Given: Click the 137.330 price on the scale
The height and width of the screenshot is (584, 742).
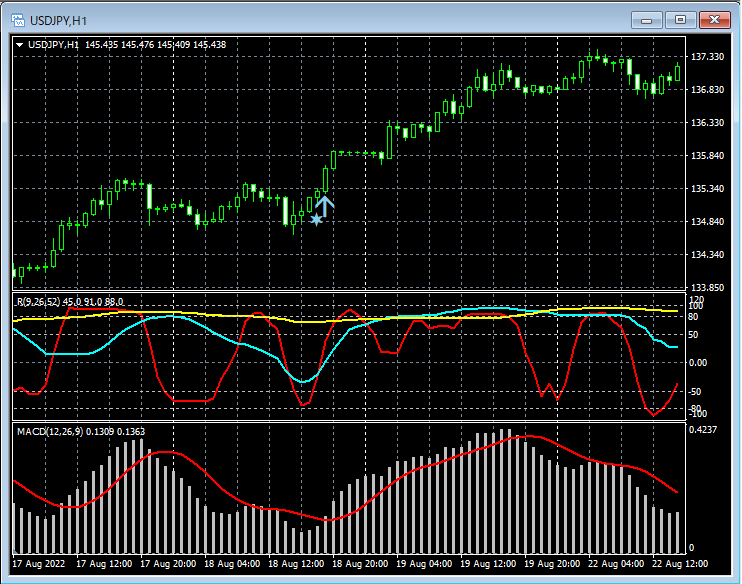Looking at the screenshot, I should point(707,57).
